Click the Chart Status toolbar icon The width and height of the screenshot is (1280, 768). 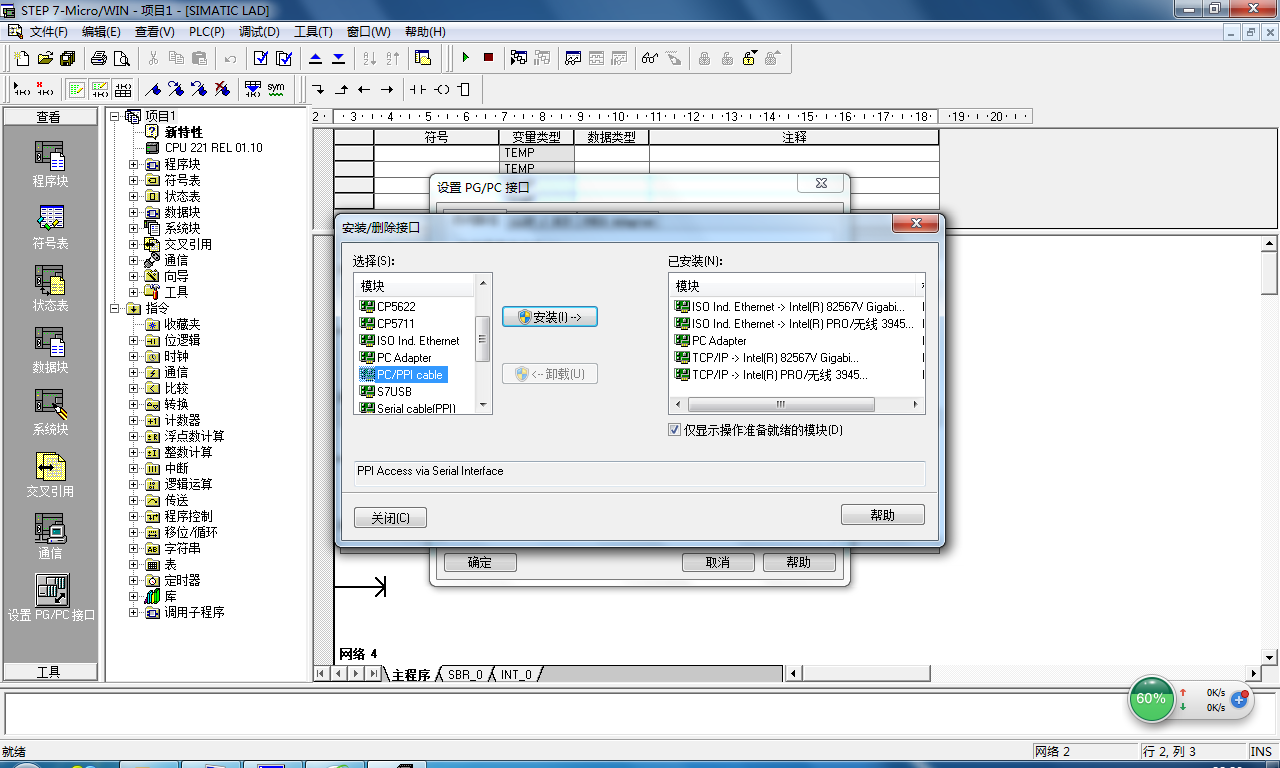(573, 58)
